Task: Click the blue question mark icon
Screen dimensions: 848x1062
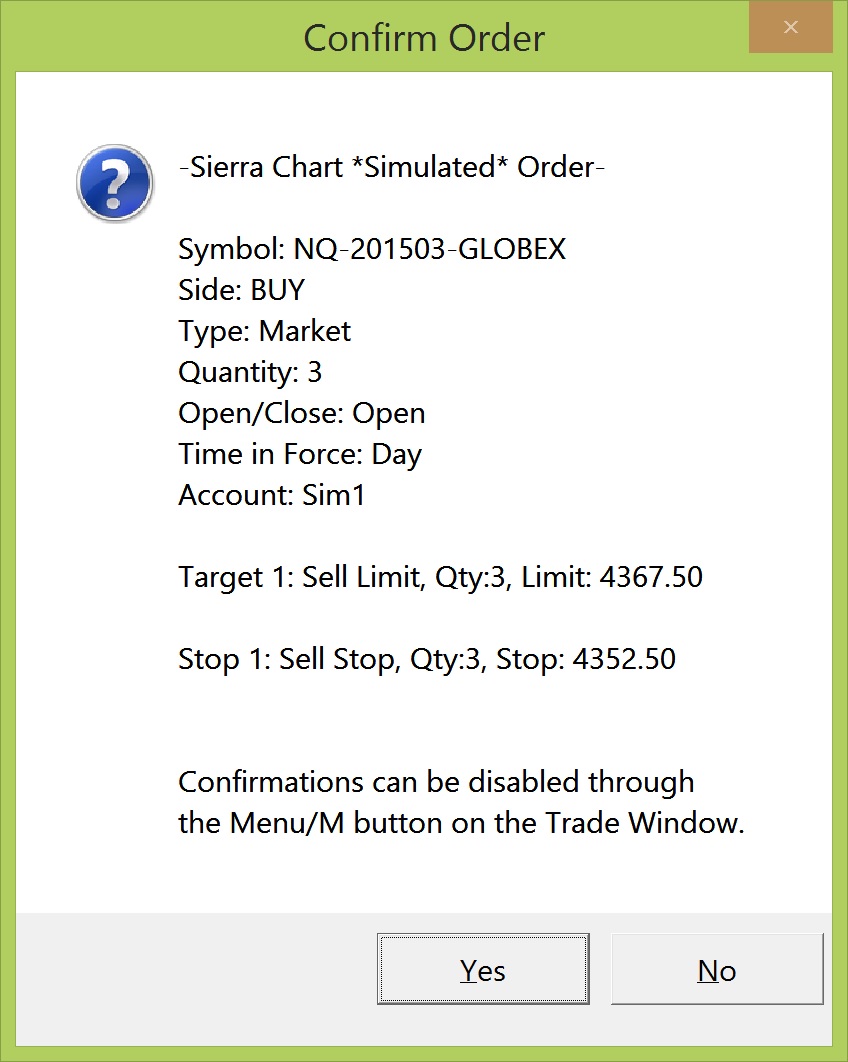Action: click(115, 184)
